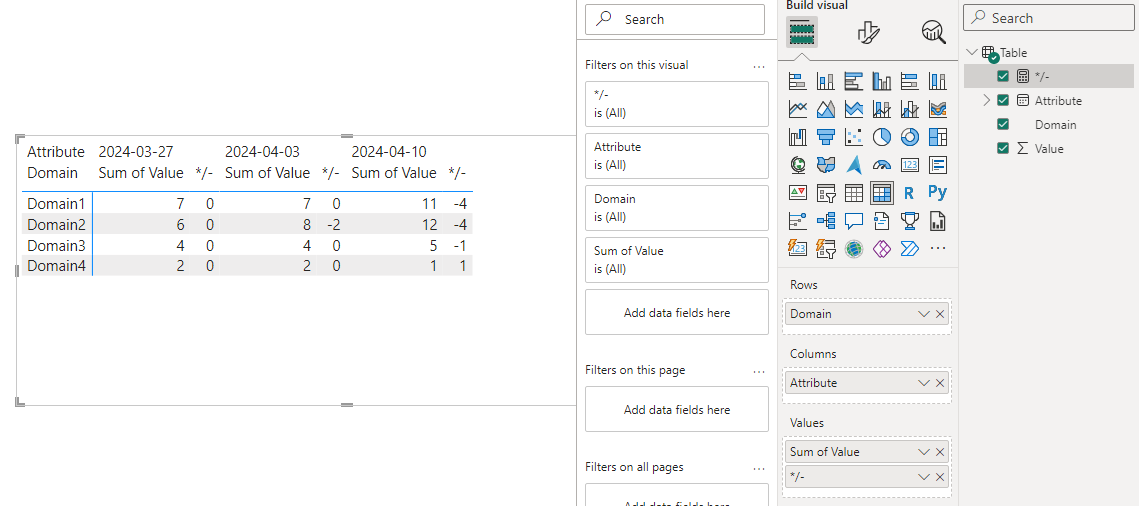1139x506 pixels.
Task: Add a filled map visual
Action: pos(825,165)
